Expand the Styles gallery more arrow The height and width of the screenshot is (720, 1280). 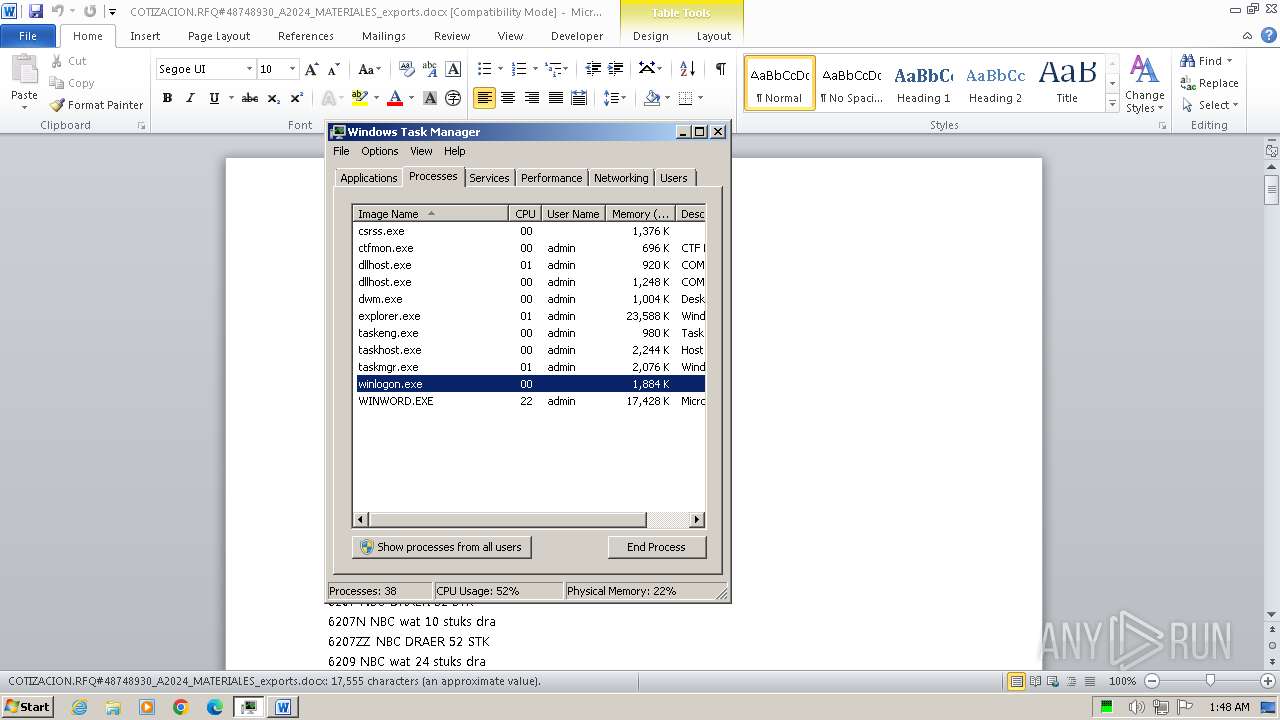point(1112,103)
